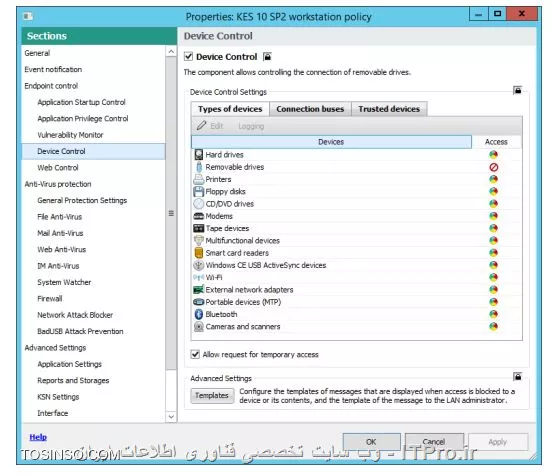The width and height of the screenshot is (553, 476).
Task: Uncheck Allow request for temporary access
Action: [x=195, y=354]
